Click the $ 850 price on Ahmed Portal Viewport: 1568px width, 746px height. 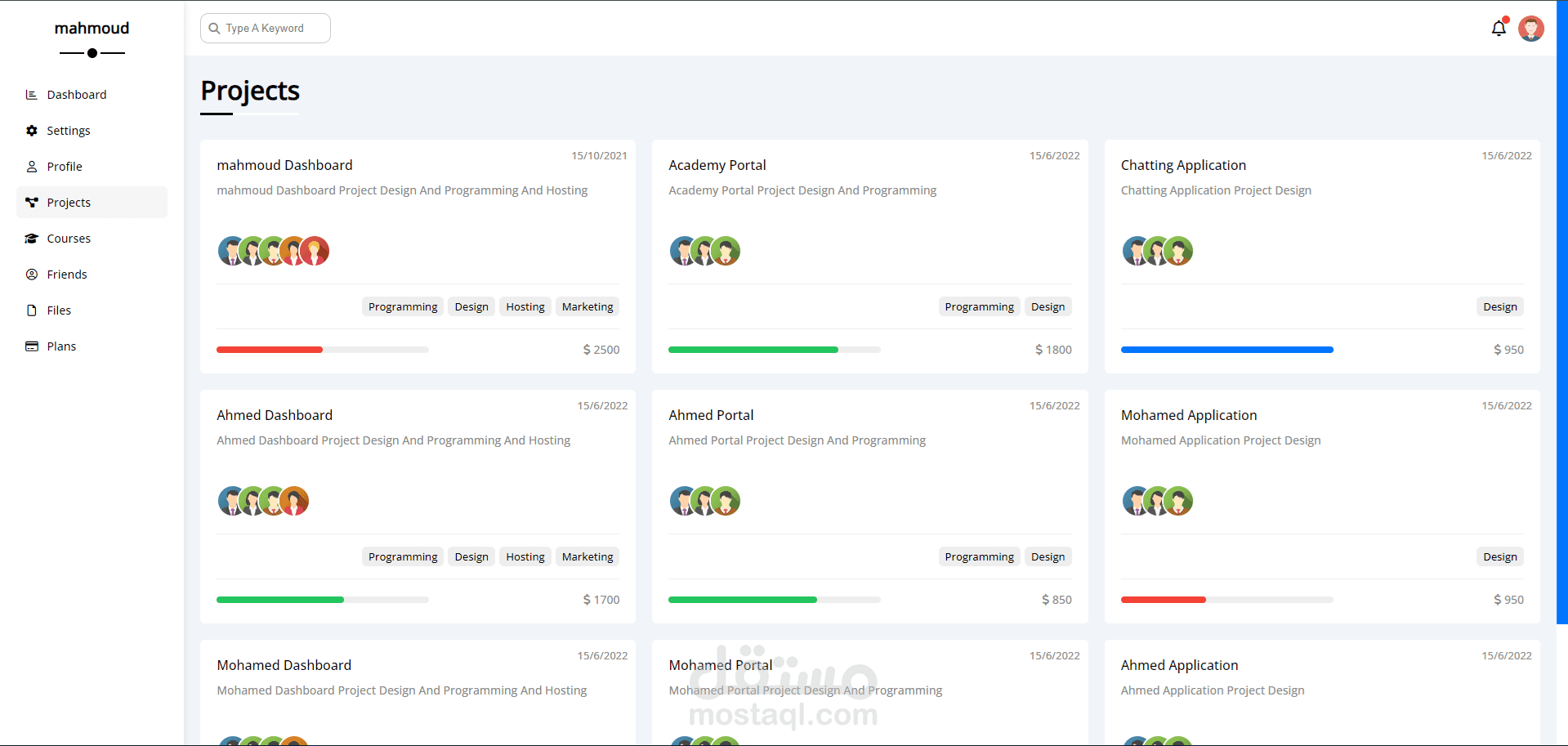1057,600
